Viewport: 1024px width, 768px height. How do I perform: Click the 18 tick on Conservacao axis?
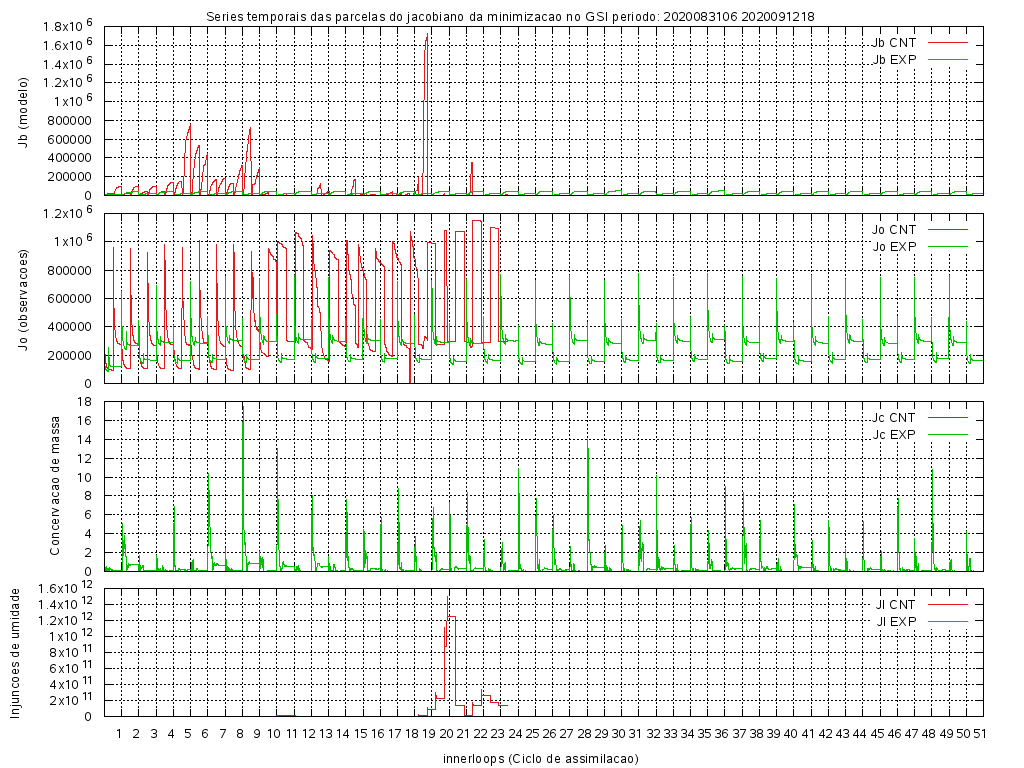click(x=85, y=402)
